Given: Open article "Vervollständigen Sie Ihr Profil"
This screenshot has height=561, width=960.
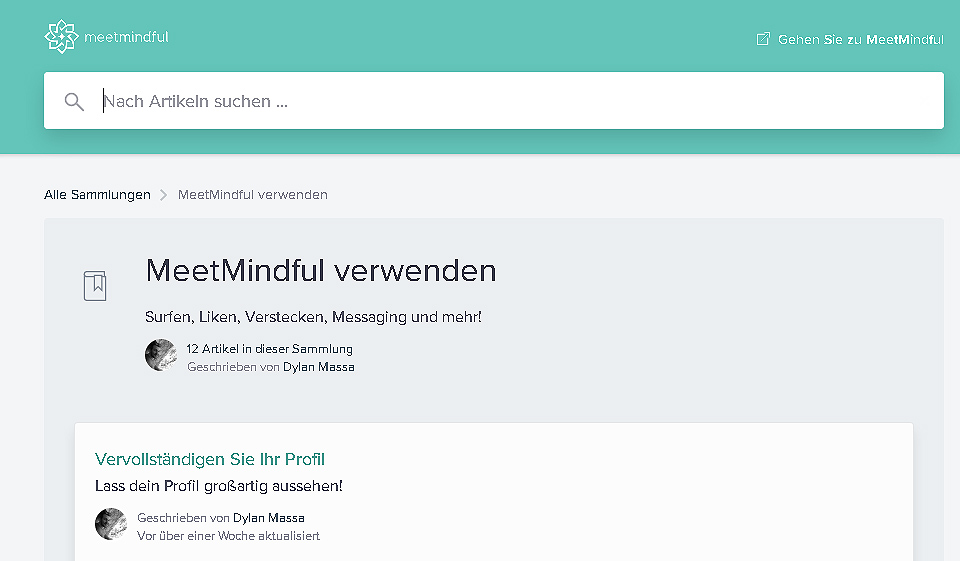Looking at the screenshot, I should pos(210,459).
